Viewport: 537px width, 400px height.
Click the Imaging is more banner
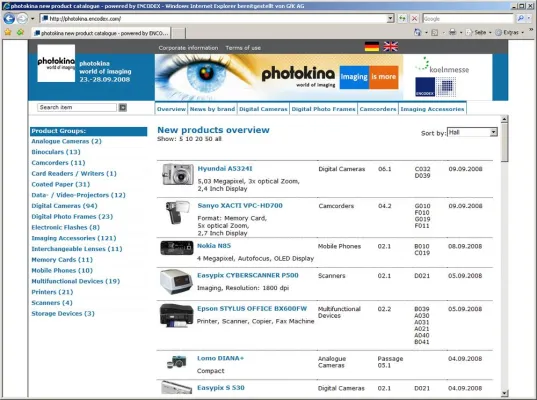[x=369, y=77]
